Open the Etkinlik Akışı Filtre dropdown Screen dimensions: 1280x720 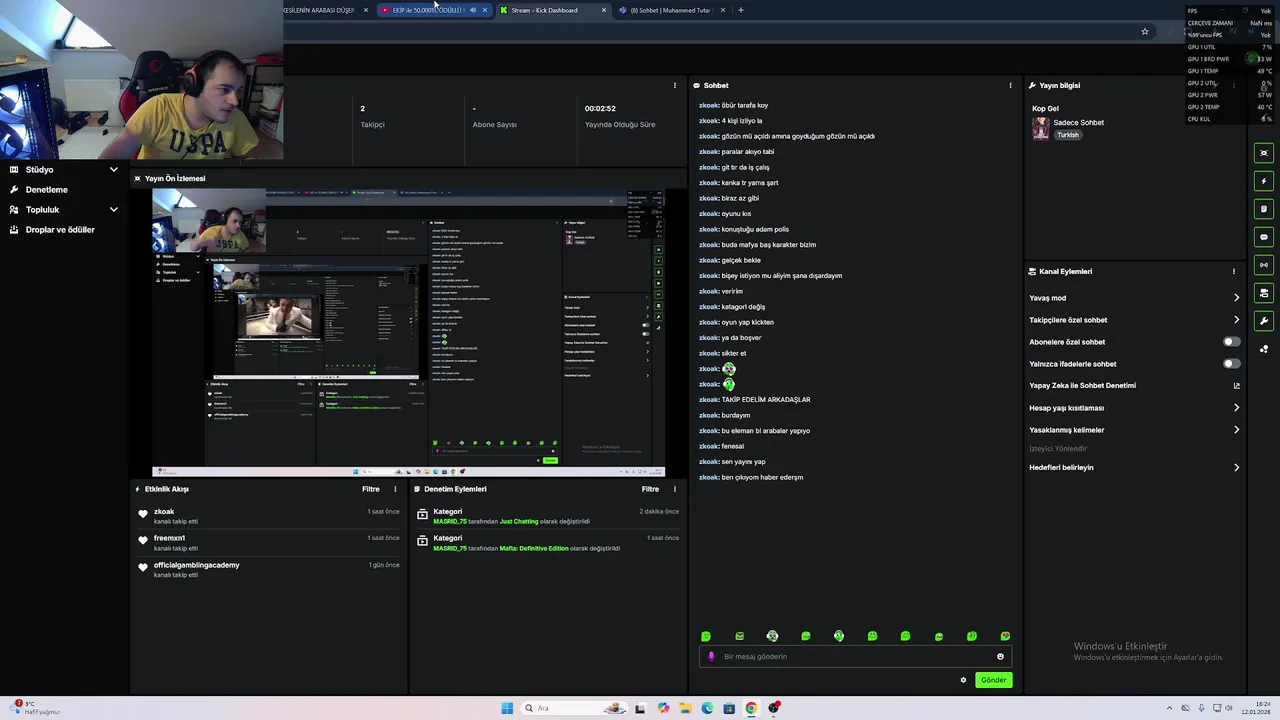371,489
